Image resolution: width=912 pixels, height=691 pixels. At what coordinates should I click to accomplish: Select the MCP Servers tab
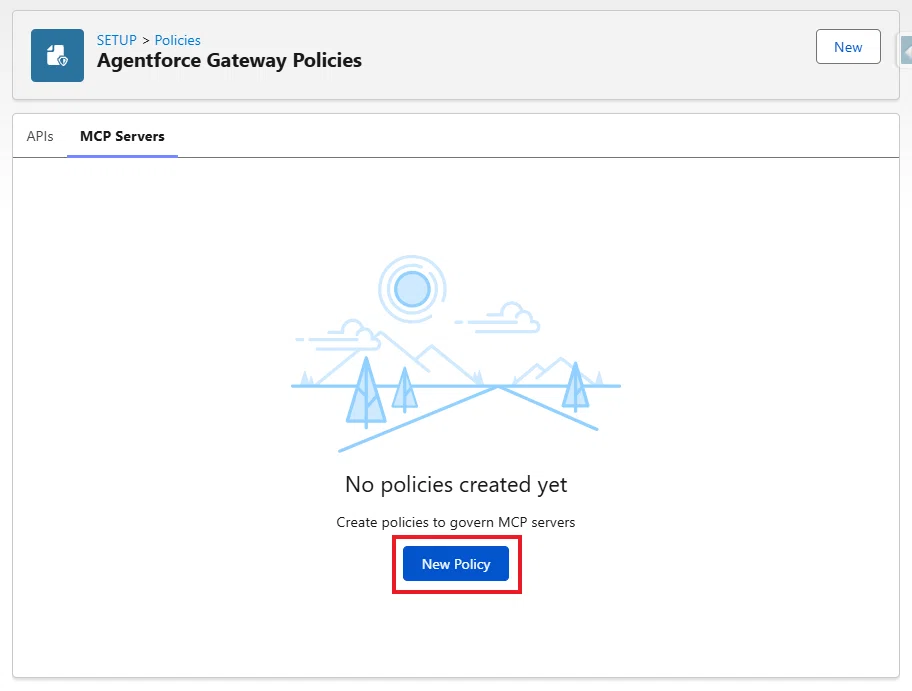122,136
